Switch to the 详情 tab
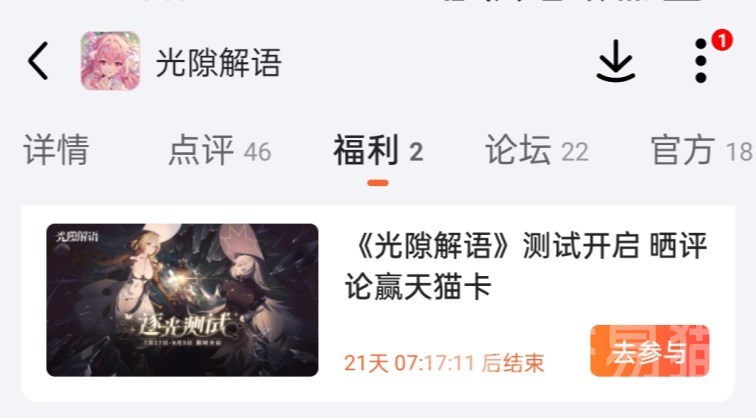Viewport: 756px width, 418px height. click(56, 150)
